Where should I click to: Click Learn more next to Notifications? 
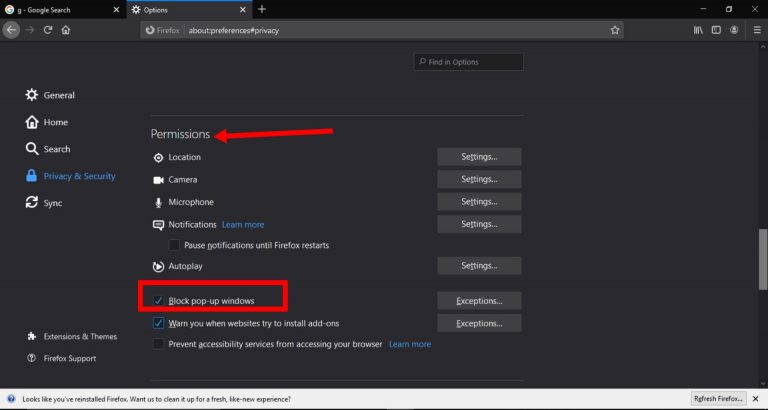[x=243, y=225]
